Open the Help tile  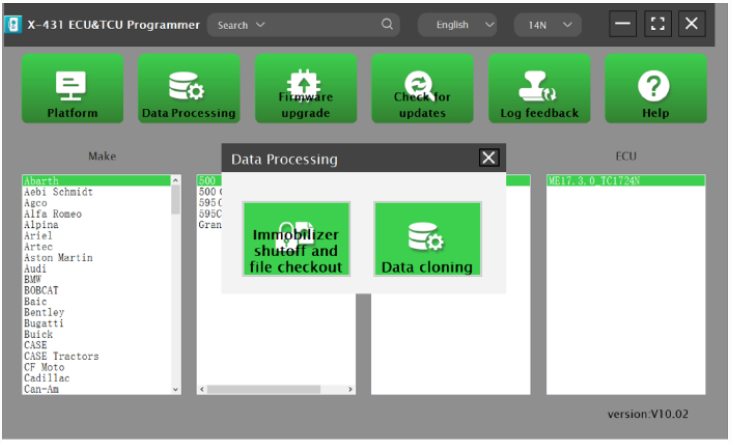[655, 89]
